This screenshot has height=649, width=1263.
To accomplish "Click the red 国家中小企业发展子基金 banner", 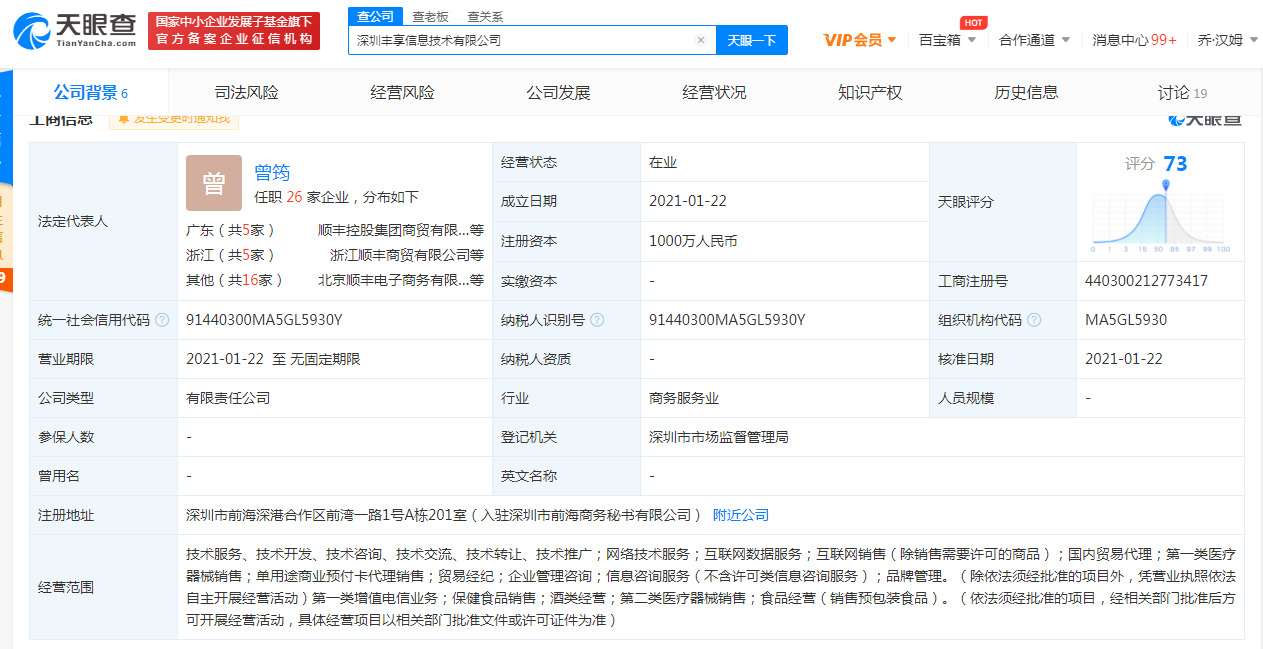I will (234, 31).
